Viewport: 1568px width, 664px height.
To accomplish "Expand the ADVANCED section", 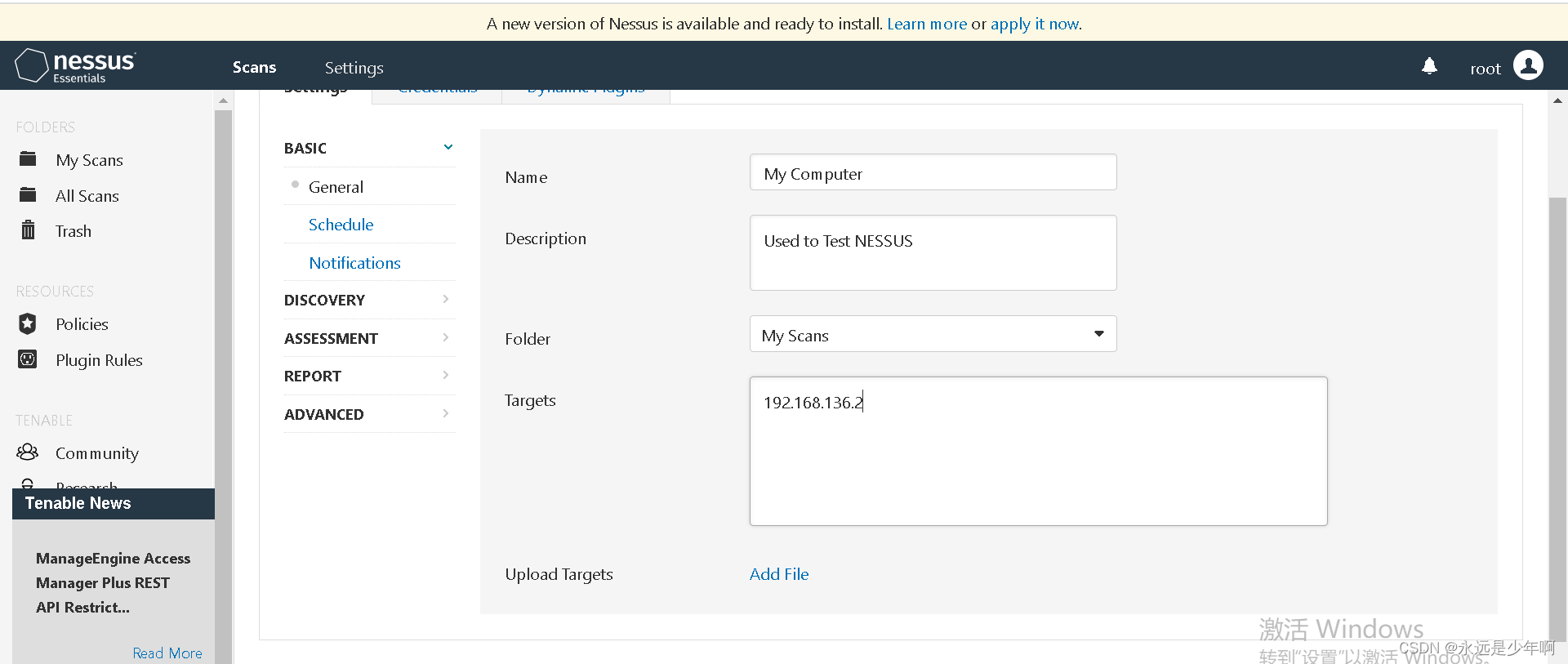I will (x=368, y=414).
